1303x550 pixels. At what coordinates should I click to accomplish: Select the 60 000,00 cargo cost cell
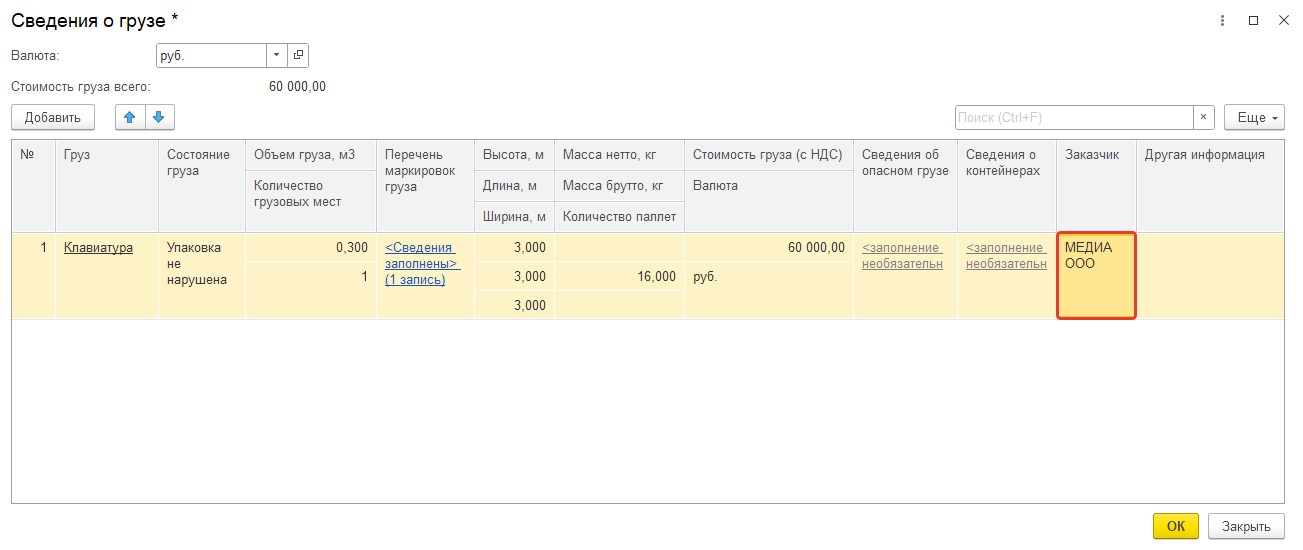769,247
